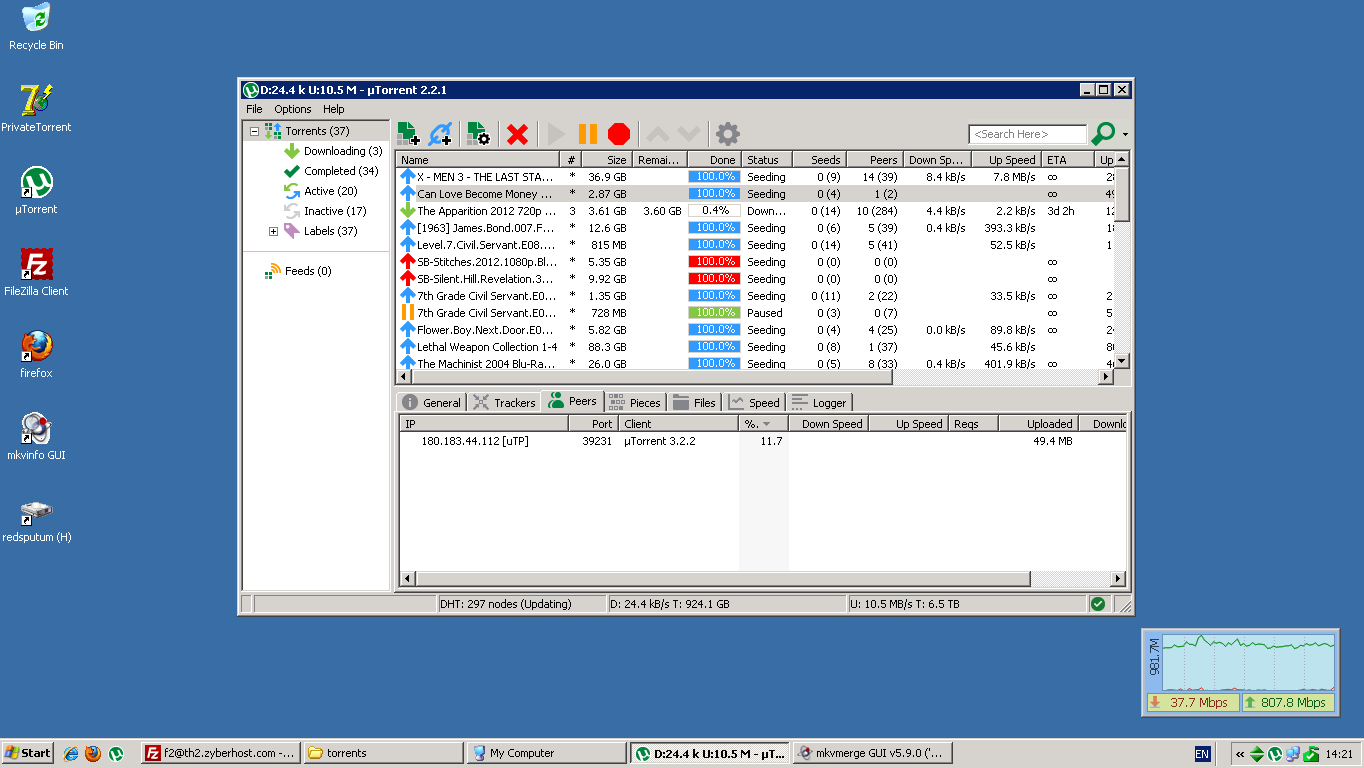The width and height of the screenshot is (1364, 768).
Task: Select Feeds (0) in the sidebar
Action: point(308,271)
